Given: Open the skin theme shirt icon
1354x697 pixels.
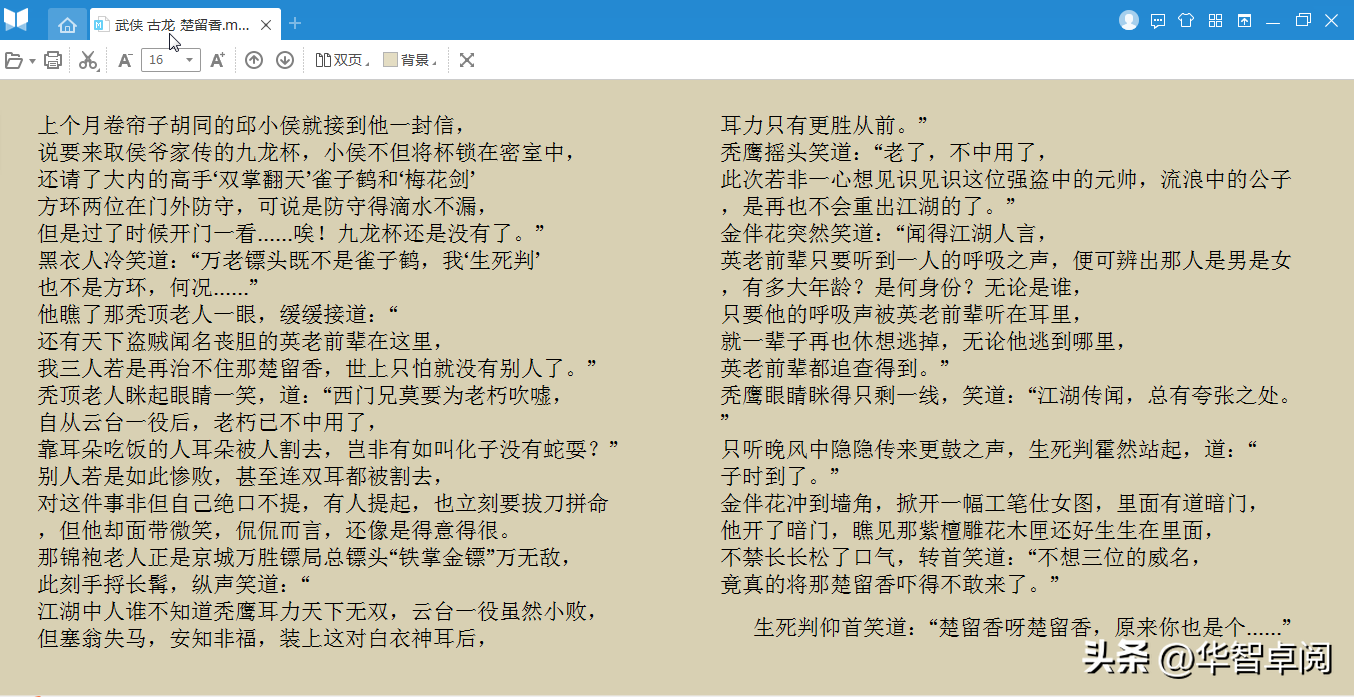Looking at the screenshot, I should tap(1186, 20).
